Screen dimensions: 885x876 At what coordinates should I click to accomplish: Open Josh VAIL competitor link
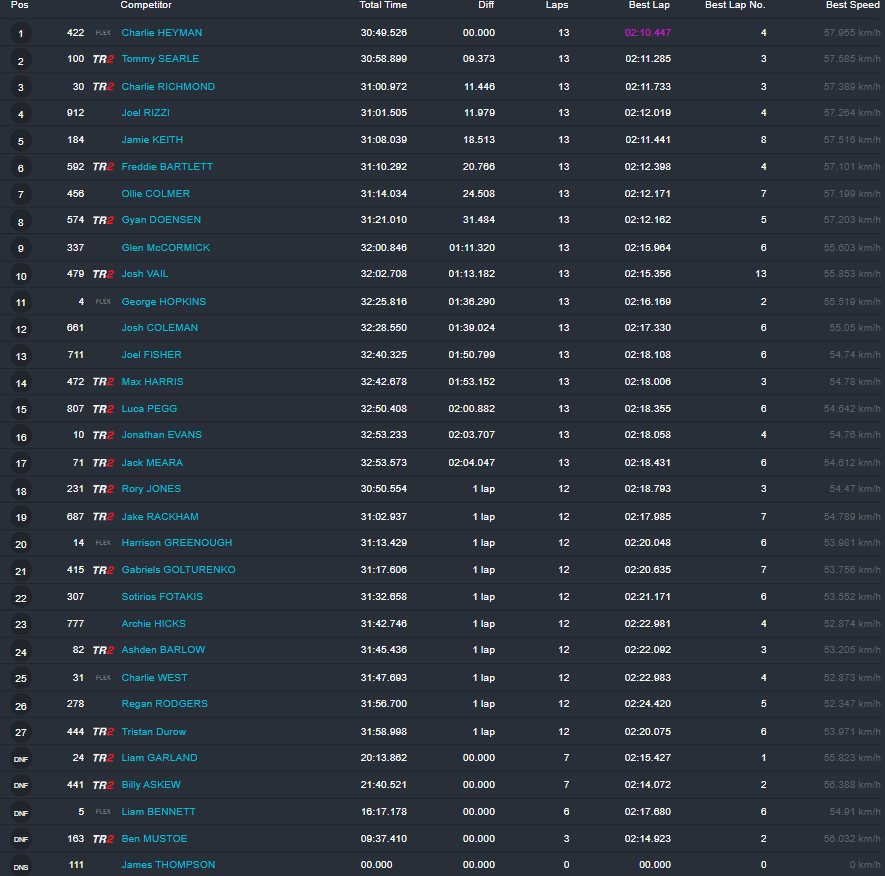[x=144, y=274]
